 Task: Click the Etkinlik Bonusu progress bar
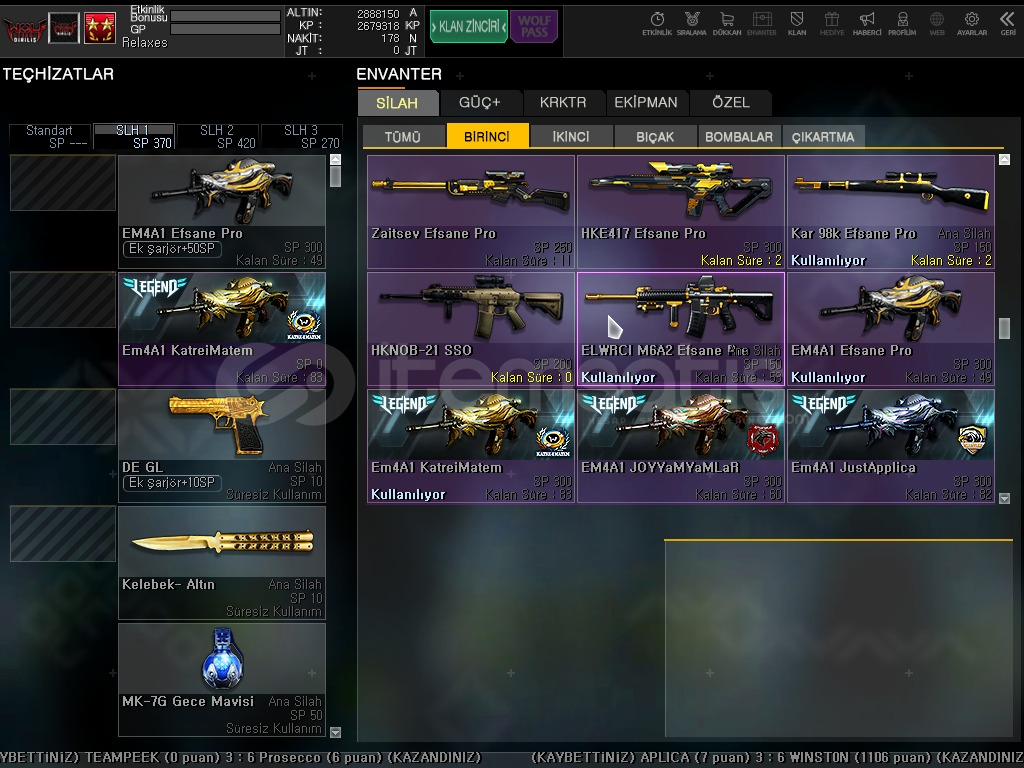pyautogui.click(x=225, y=16)
